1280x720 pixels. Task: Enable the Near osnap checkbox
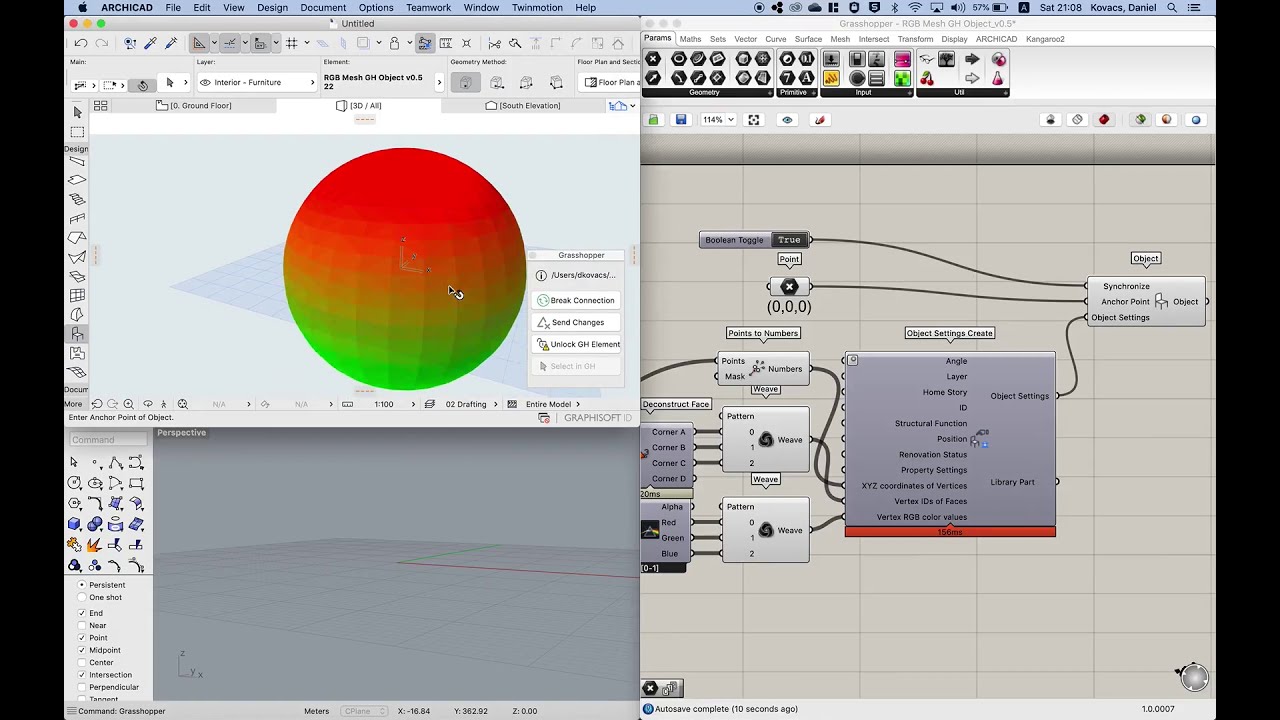coord(82,625)
